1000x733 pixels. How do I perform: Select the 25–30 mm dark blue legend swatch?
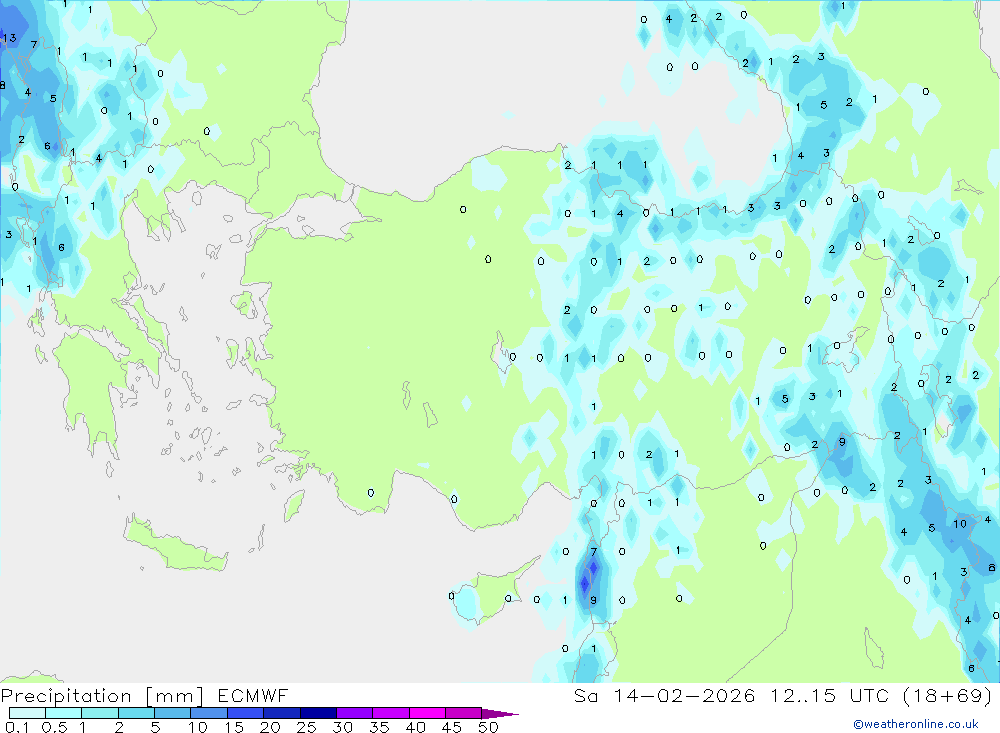(318, 713)
